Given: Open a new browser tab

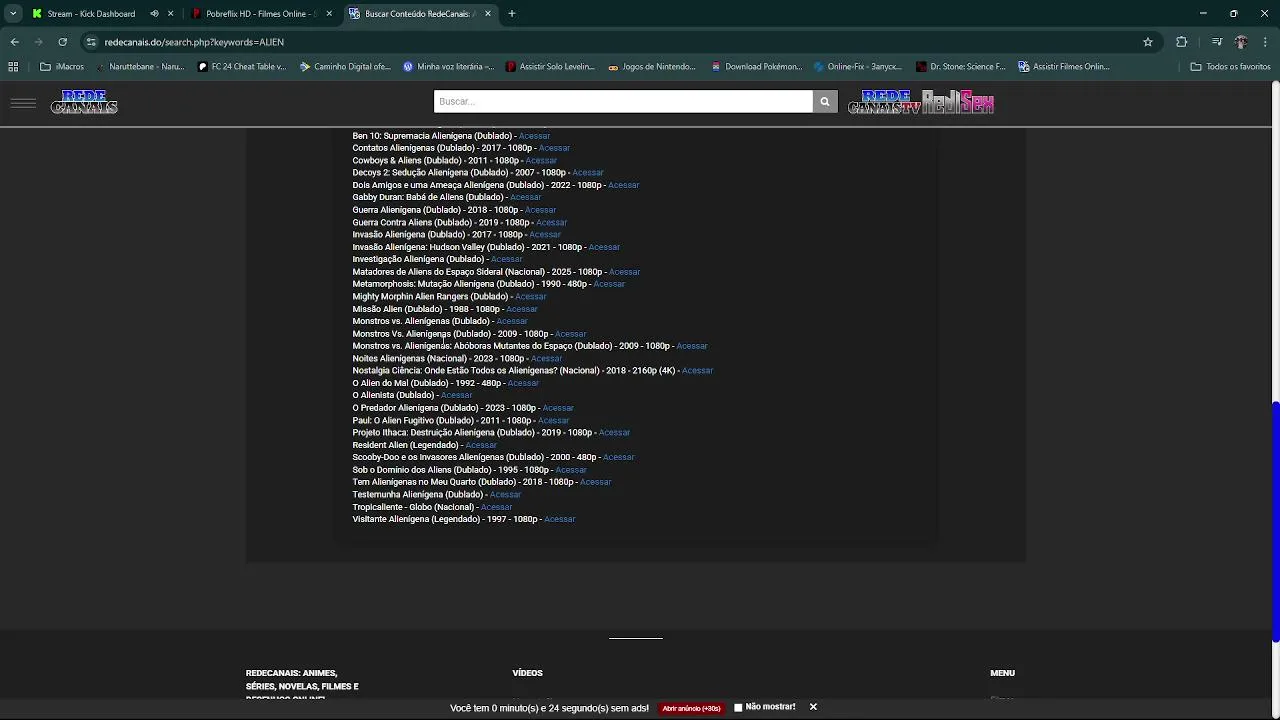Looking at the screenshot, I should (x=512, y=14).
